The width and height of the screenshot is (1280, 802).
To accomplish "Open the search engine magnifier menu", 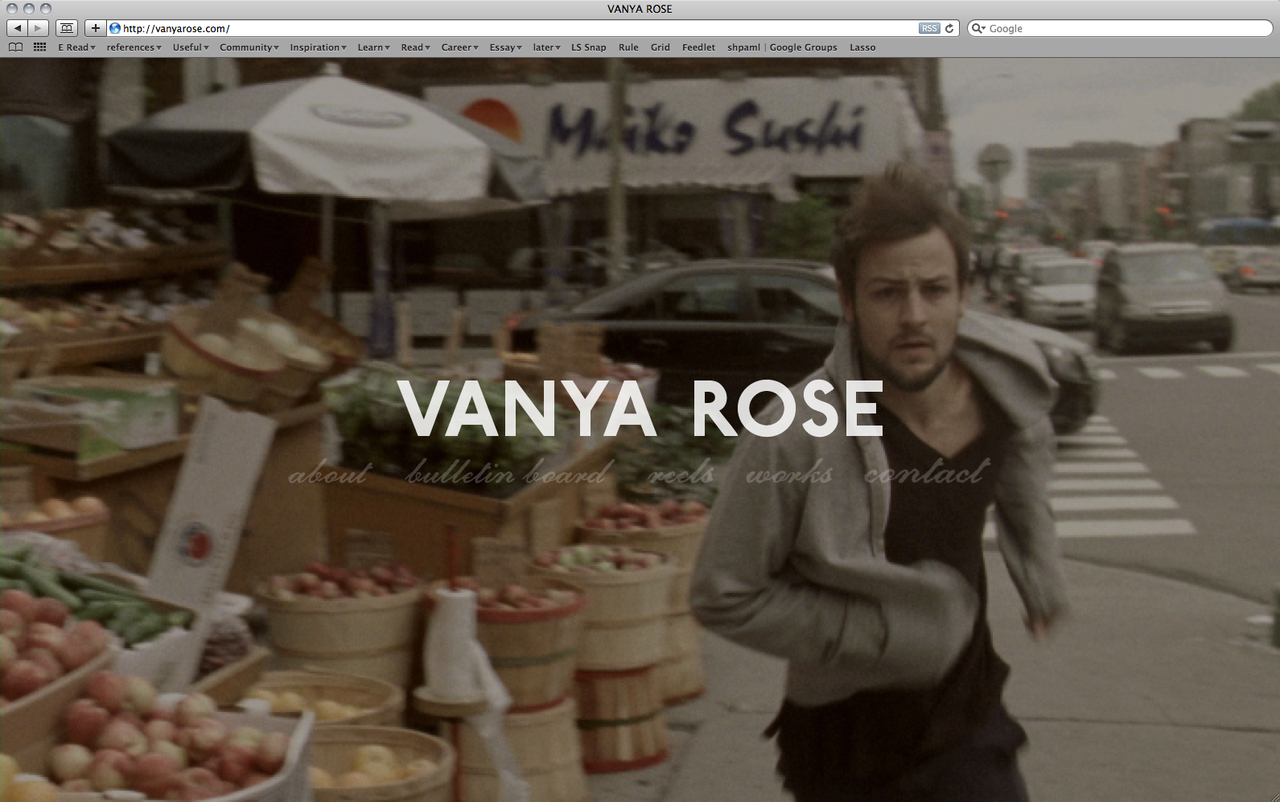I will tap(978, 28).
